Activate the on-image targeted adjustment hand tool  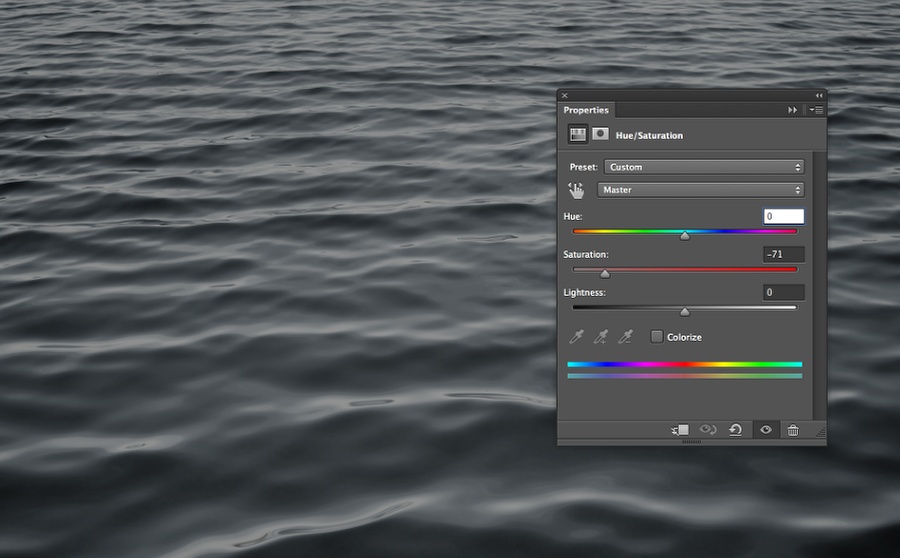coord(576,190)
